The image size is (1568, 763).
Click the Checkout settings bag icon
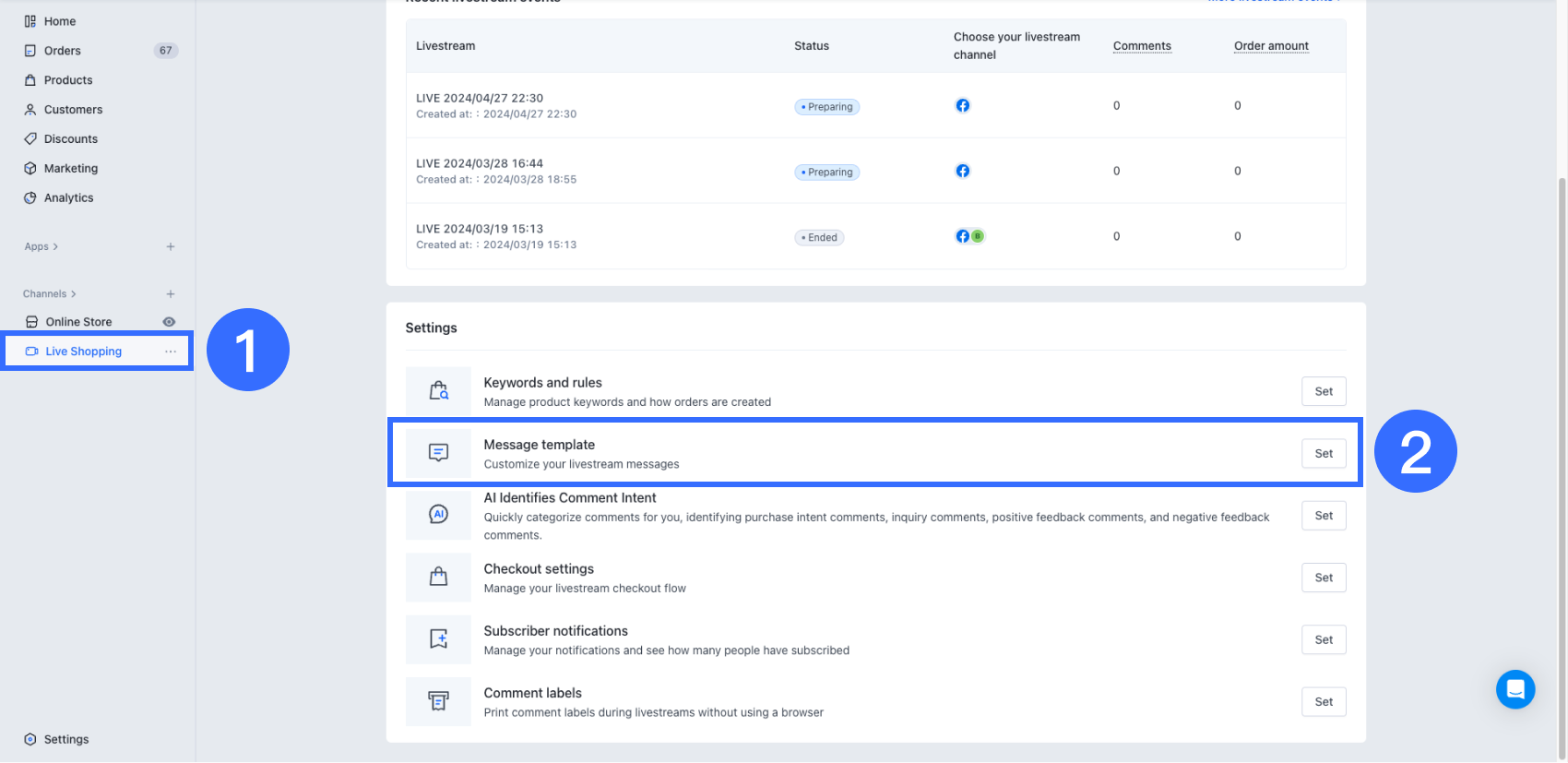(x=438, y=578)
